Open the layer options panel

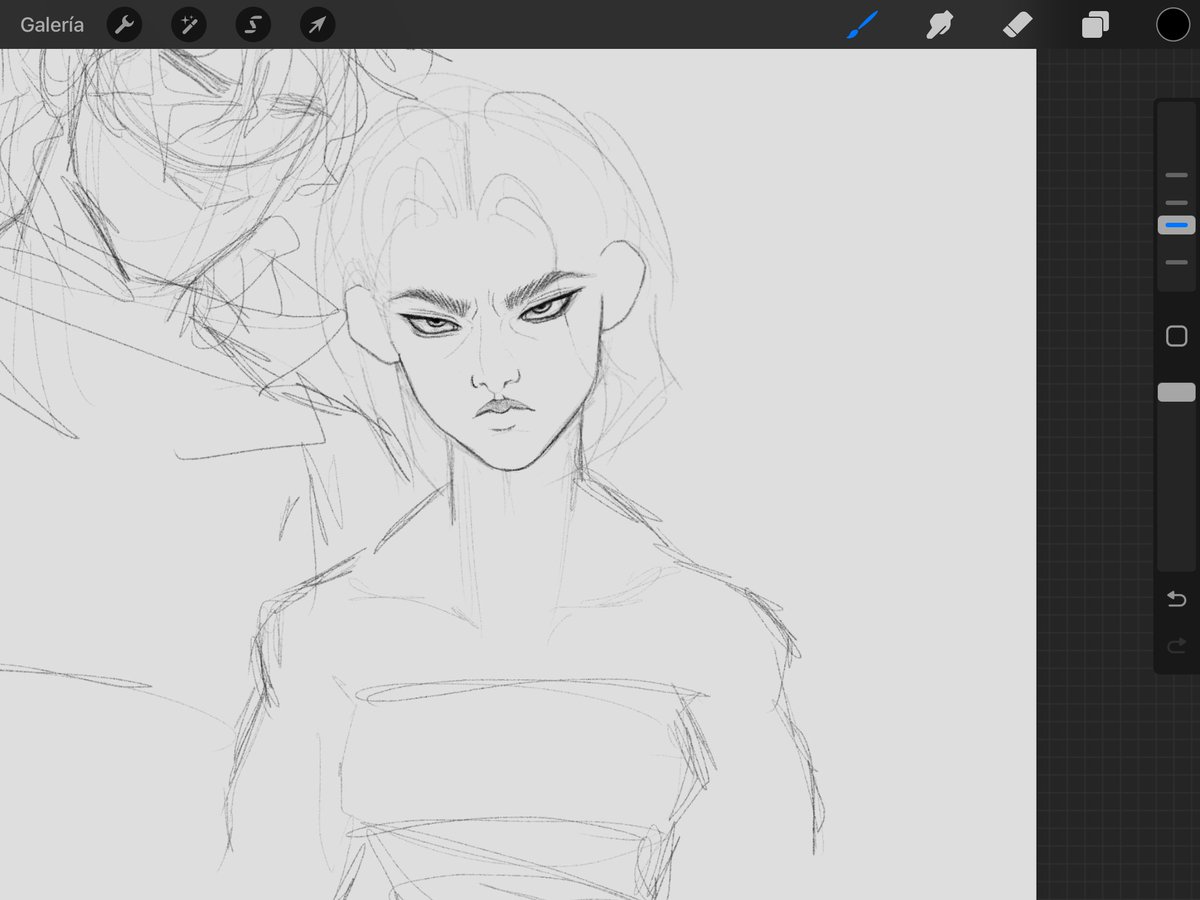pos(1094,24)
